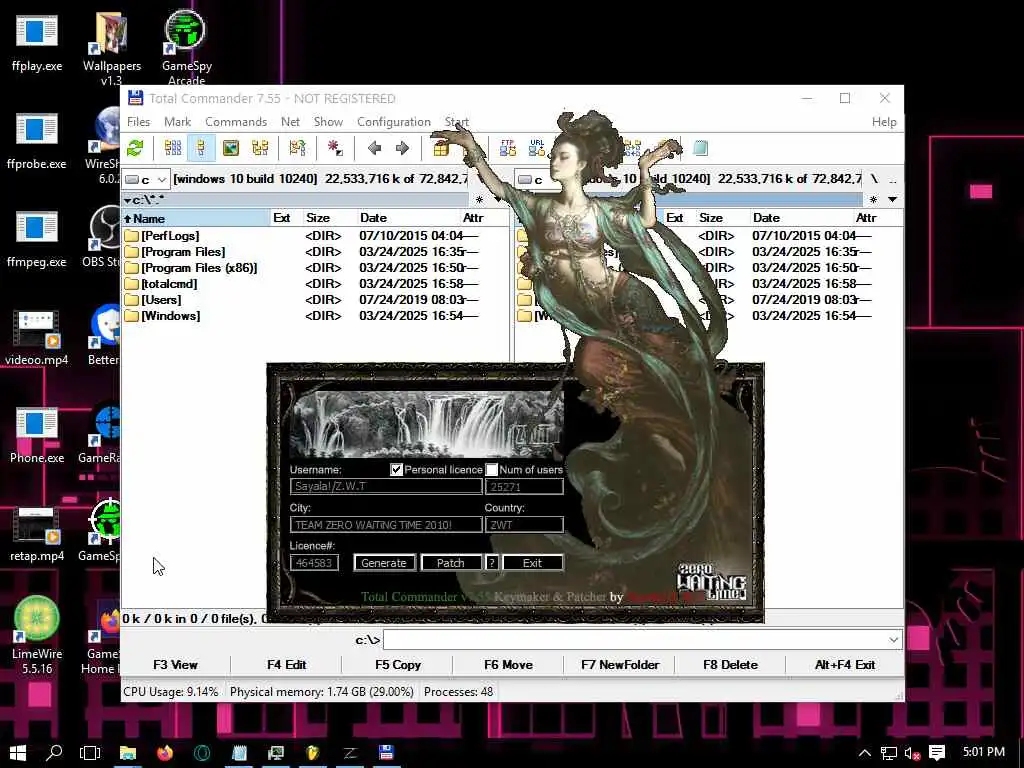Click the F3 View button
Viewport: 1024px width, 768px height.
coord(175,665)
